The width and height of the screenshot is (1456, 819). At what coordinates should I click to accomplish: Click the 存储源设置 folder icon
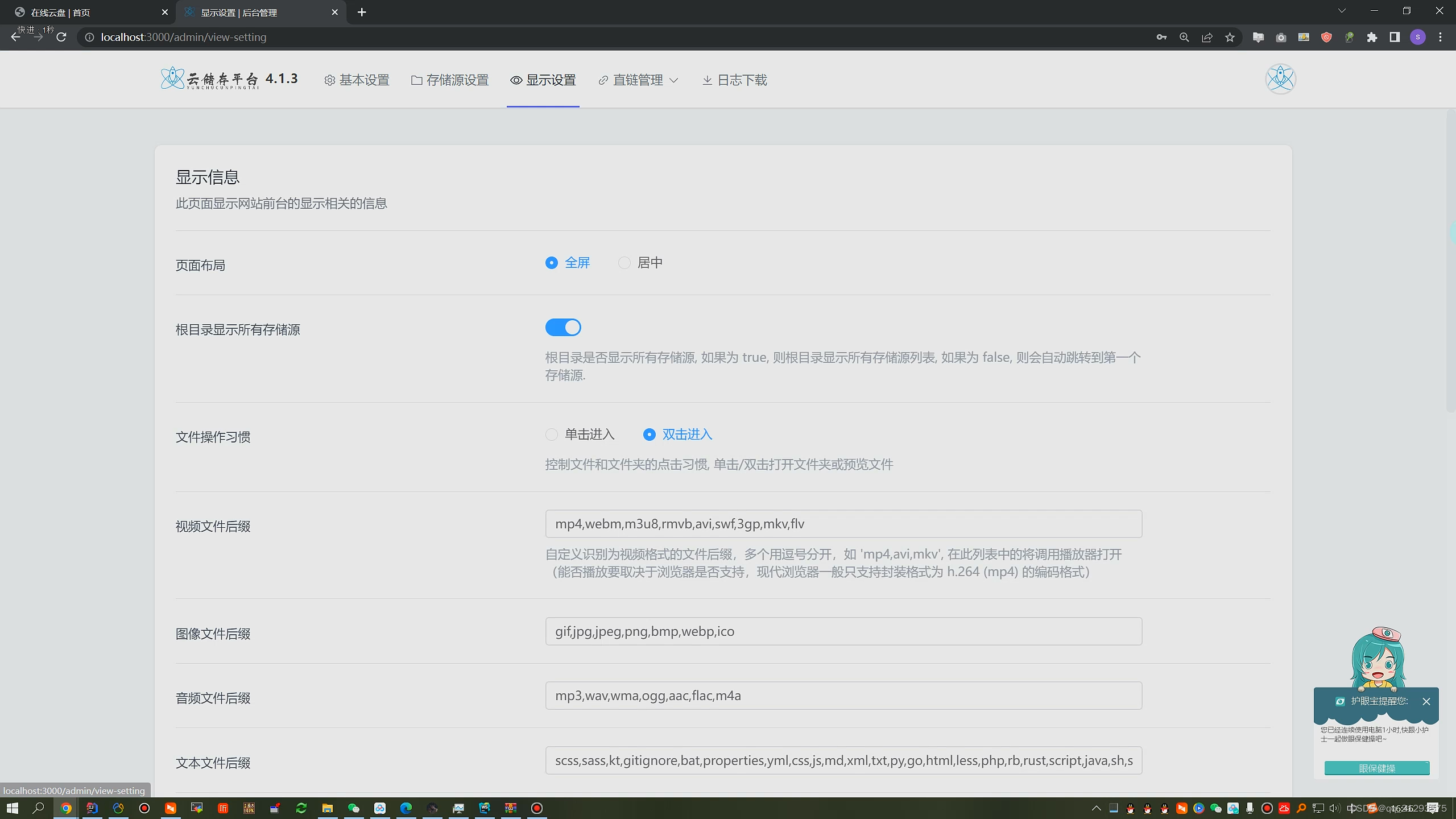coord(416,80)
